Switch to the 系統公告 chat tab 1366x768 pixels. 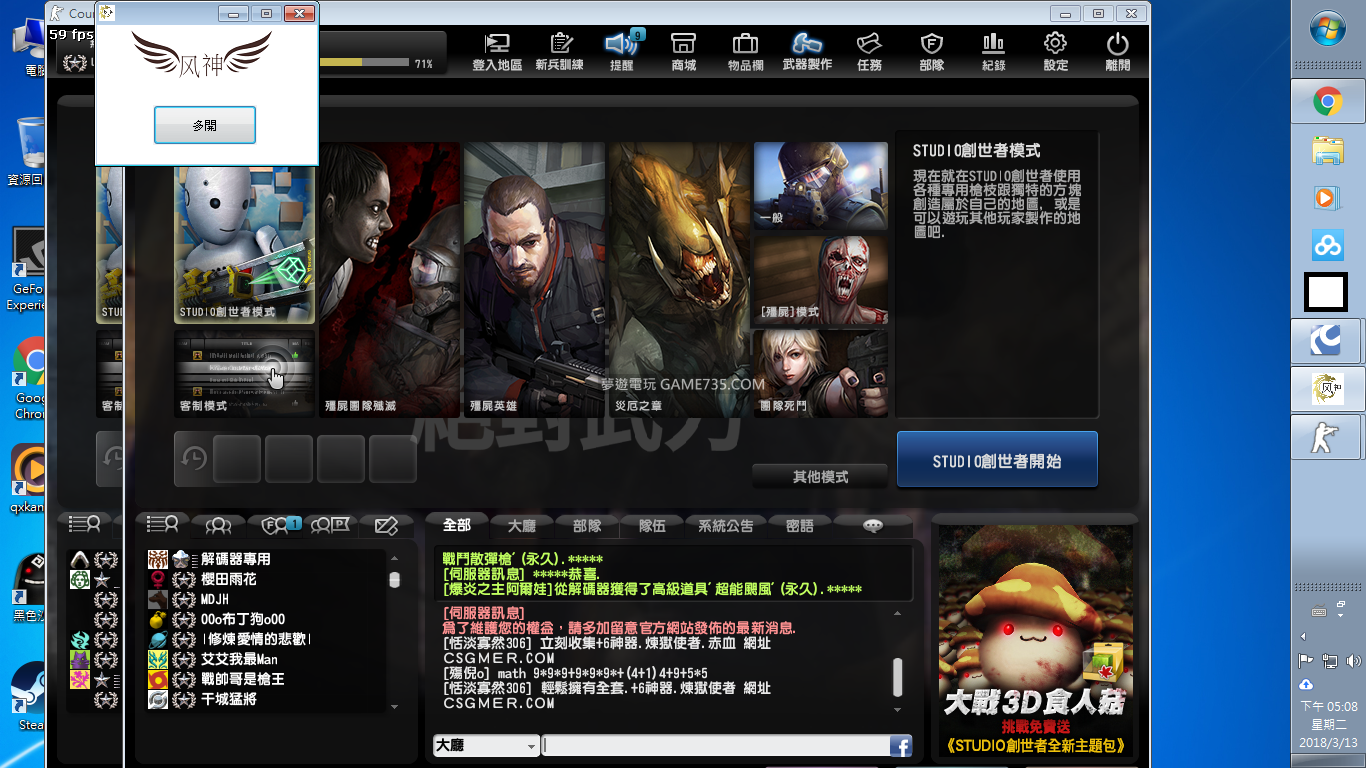[726, 526]
